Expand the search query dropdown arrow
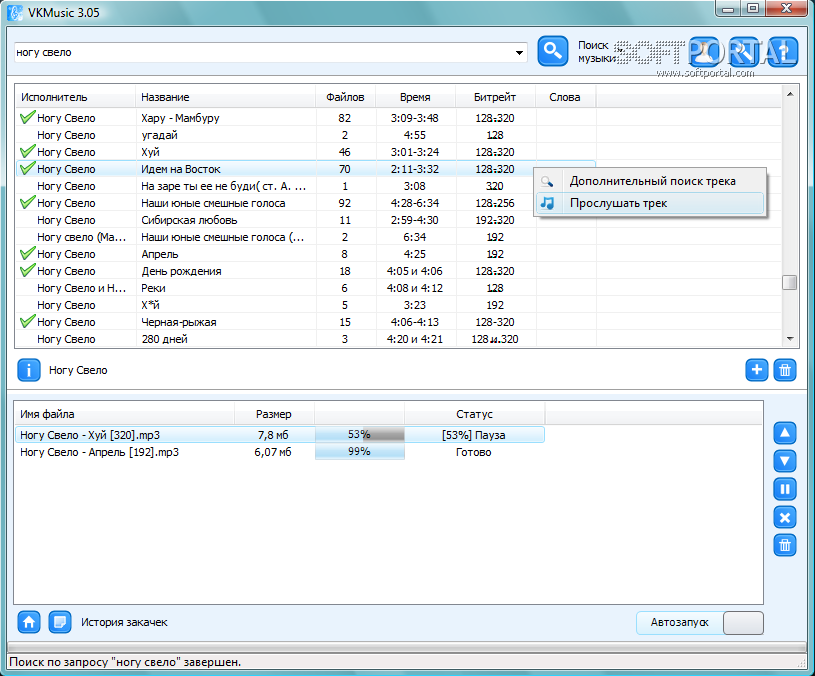Screen dimensions: 815x676 [x=519, y=52]
